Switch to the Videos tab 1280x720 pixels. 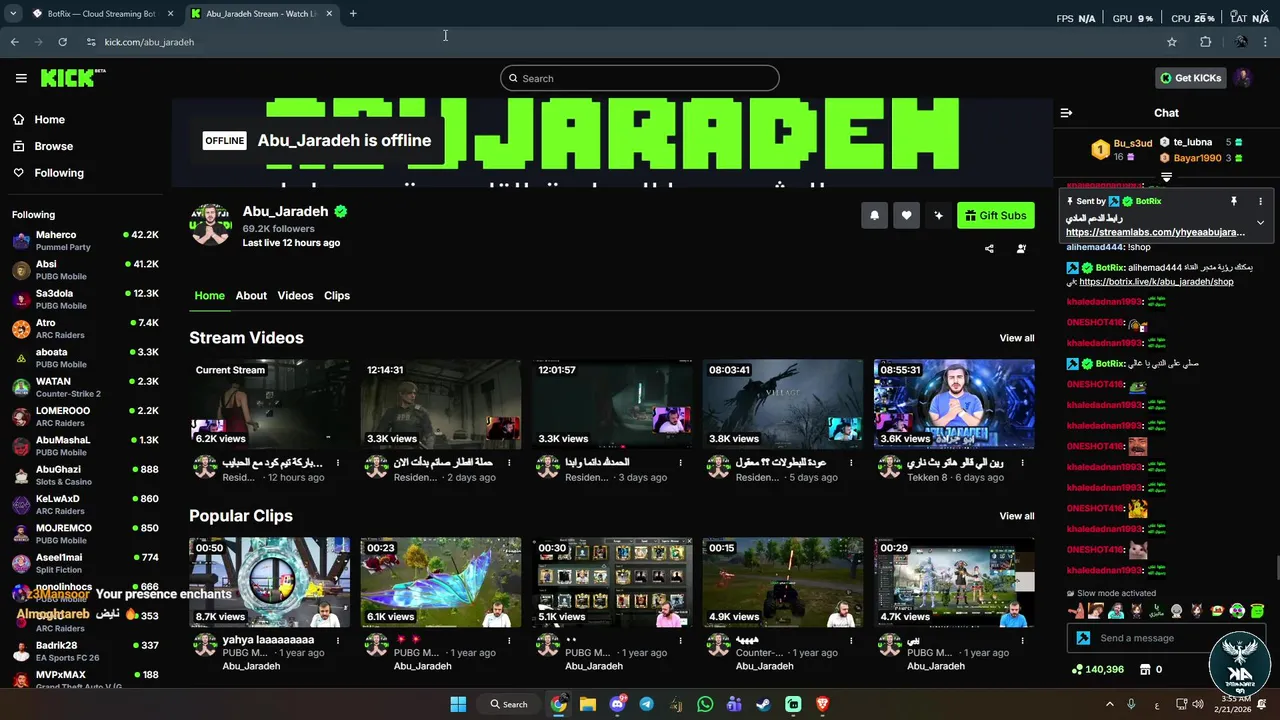(x=295, y=295)
